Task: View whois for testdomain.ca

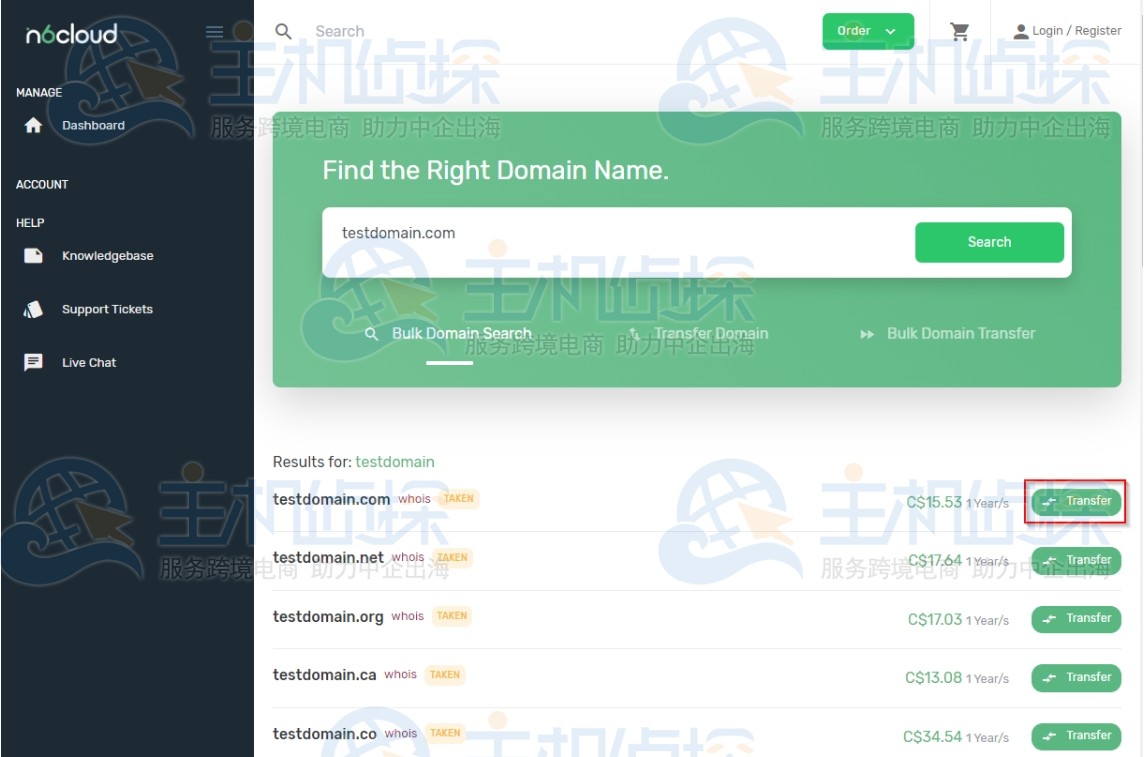Action: coord(401,675)
